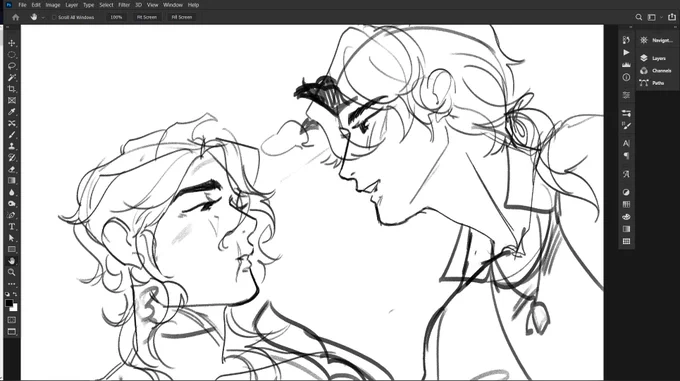Enable Scroll All Windows checkbox

[54, 17]
